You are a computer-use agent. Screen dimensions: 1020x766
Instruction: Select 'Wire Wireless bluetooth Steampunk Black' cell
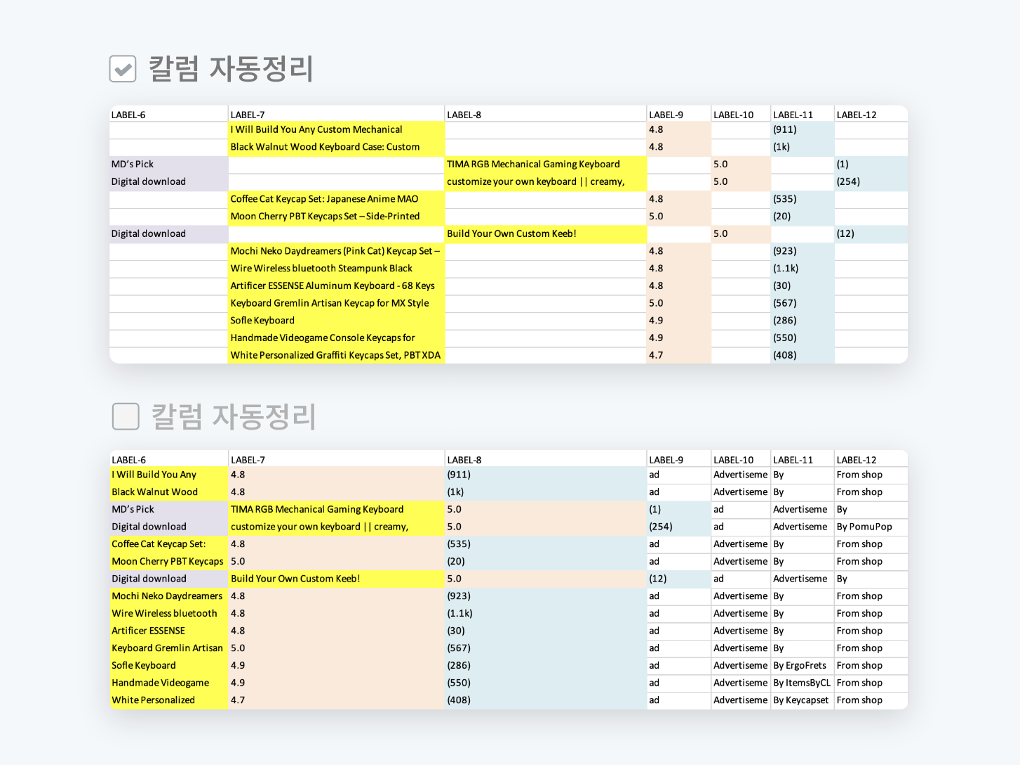[336, 269]
